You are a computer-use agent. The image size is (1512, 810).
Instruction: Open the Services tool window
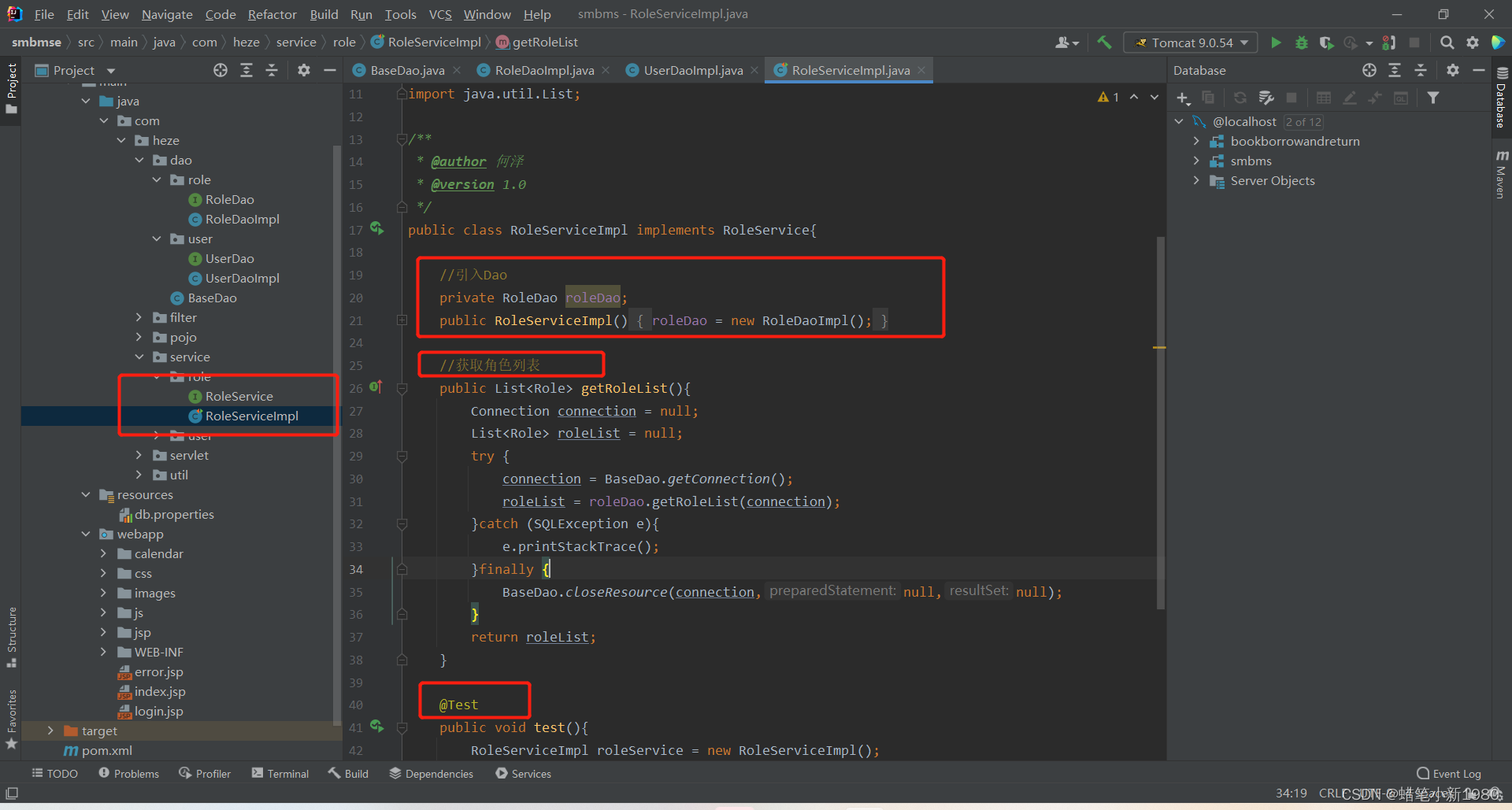pos(523,774)
